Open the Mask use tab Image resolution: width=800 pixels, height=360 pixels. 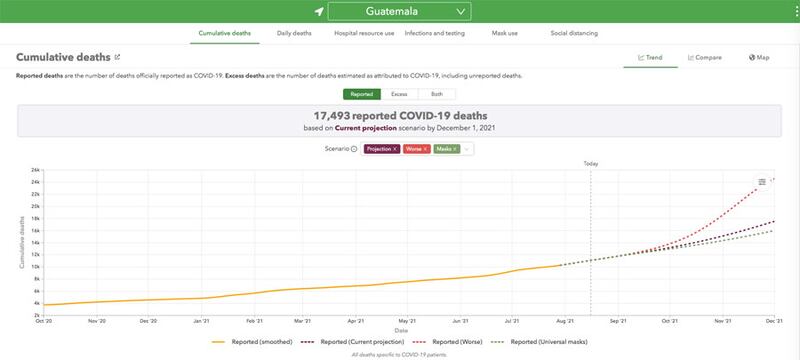[505, 33]
